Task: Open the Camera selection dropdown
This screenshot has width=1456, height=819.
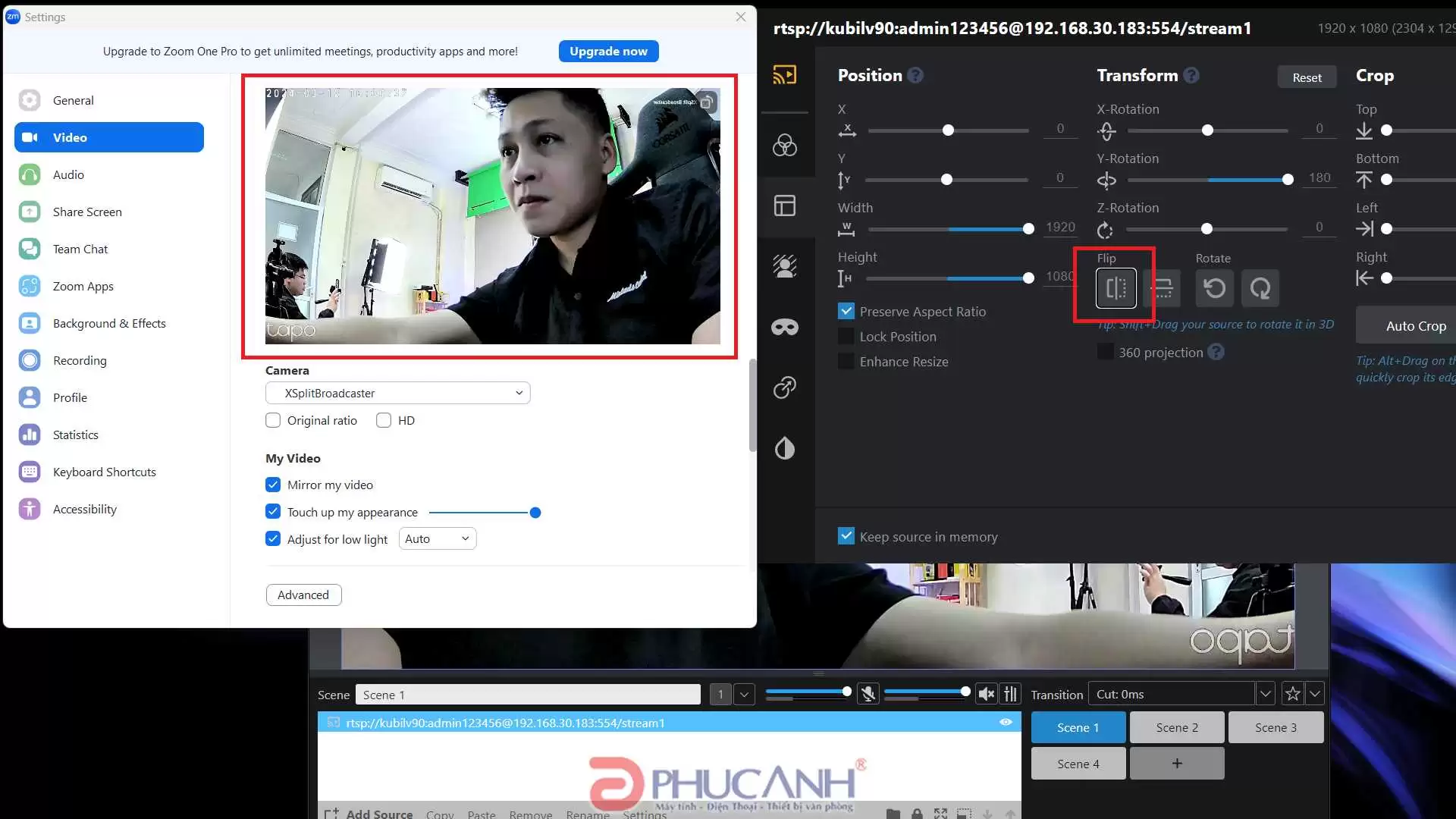Action: (x=397, y=393)
